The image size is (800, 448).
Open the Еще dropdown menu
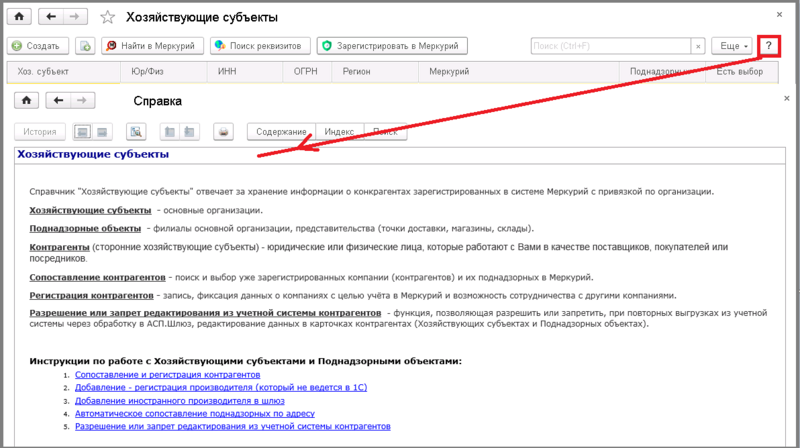(731, 46)
